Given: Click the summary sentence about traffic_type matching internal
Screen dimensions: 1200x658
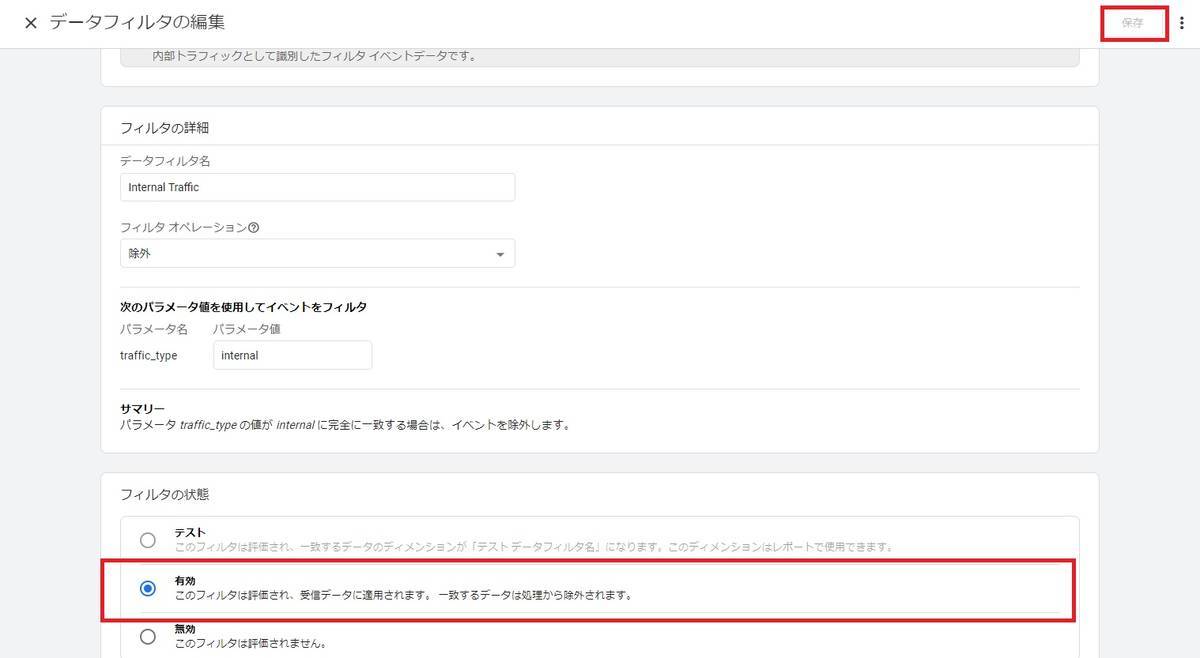Looking at the screenshot, I should pyautogui.click(x=345, y=425).
